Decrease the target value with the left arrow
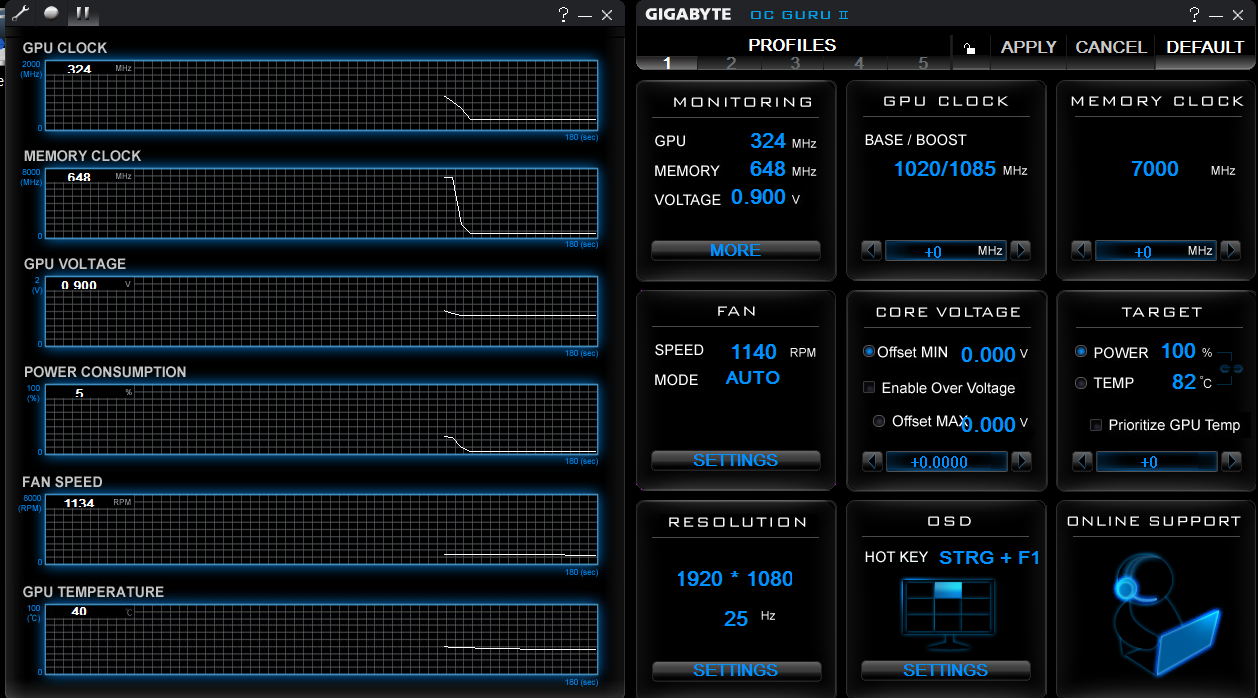This screenshot has height=698, width=1258. click(x=1082, y=461)
